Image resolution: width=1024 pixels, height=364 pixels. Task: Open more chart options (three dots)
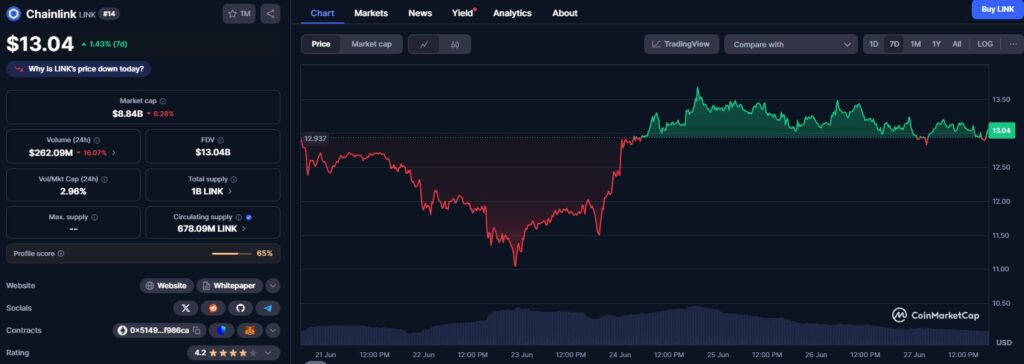pyautogui.click(x=1013, y=44)
